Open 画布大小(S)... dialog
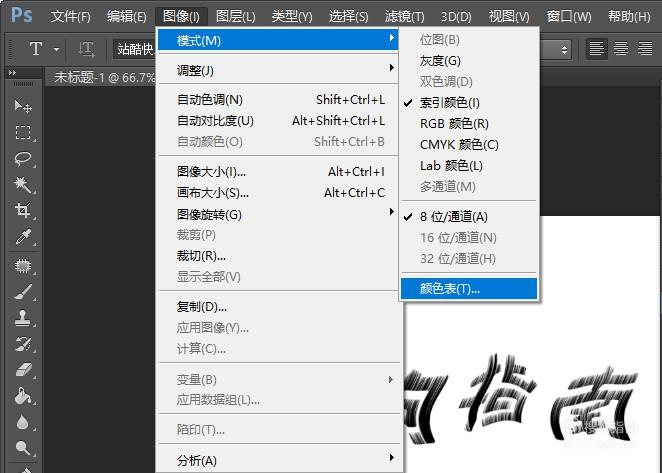The image size is (662, 473). pos(278,193)
